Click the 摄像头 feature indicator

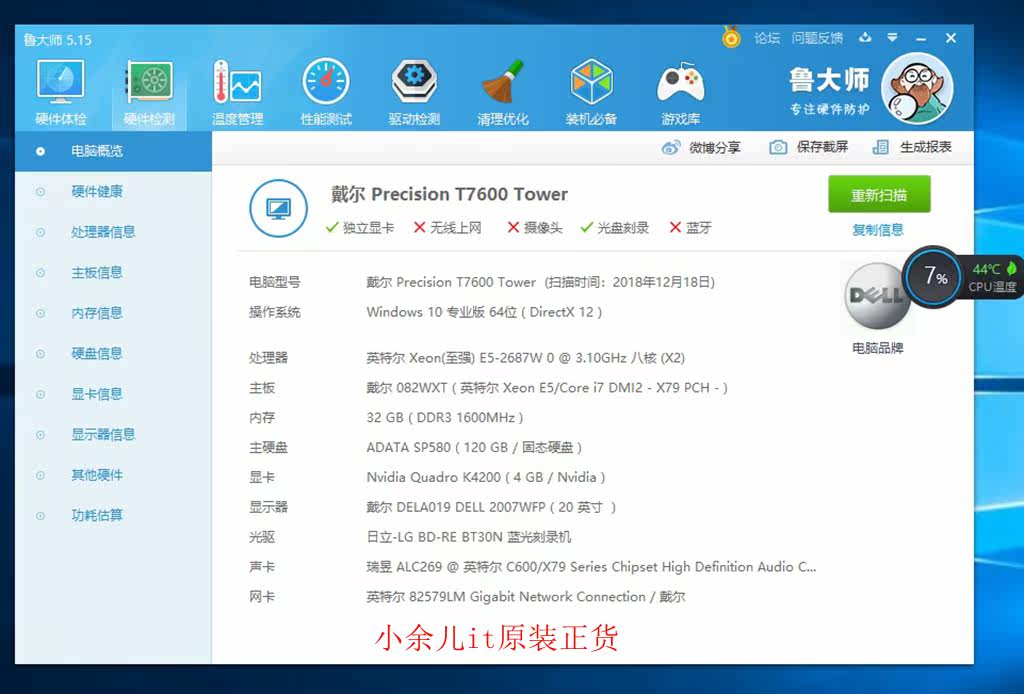(x=535, y=228)
